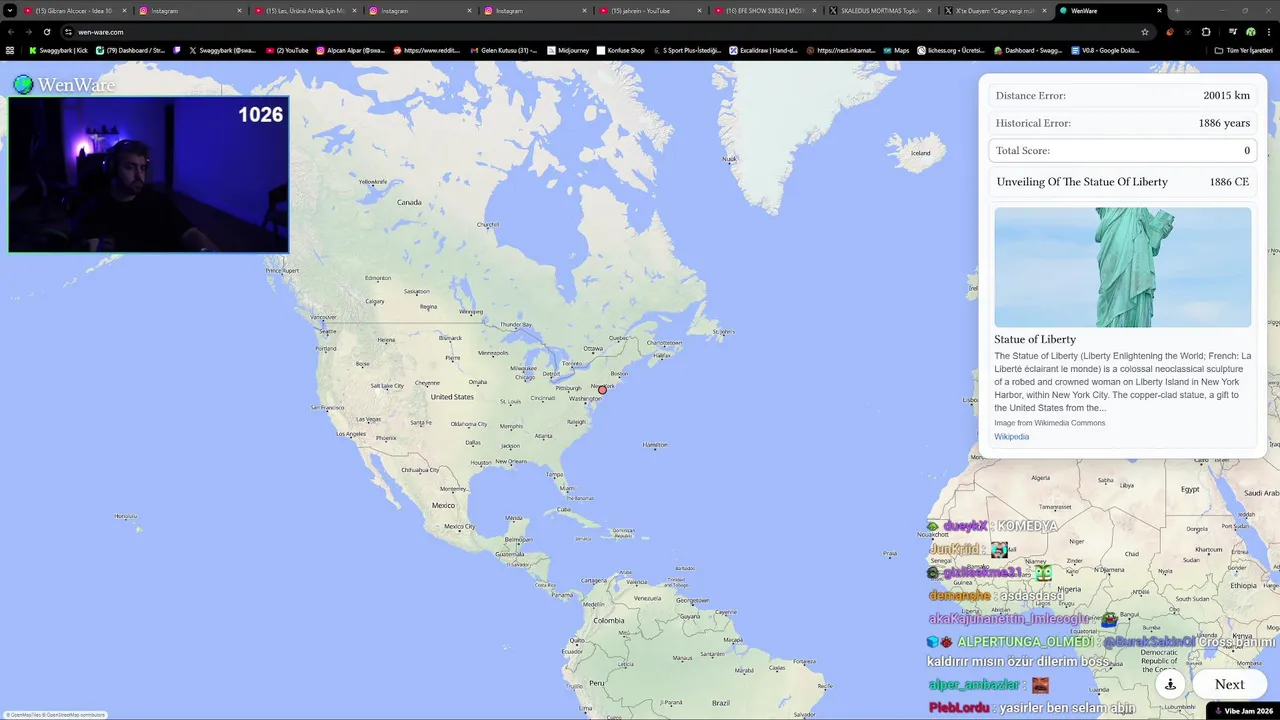
Task: Switch to the X'te Duayen tab
Action: (995, 11)
